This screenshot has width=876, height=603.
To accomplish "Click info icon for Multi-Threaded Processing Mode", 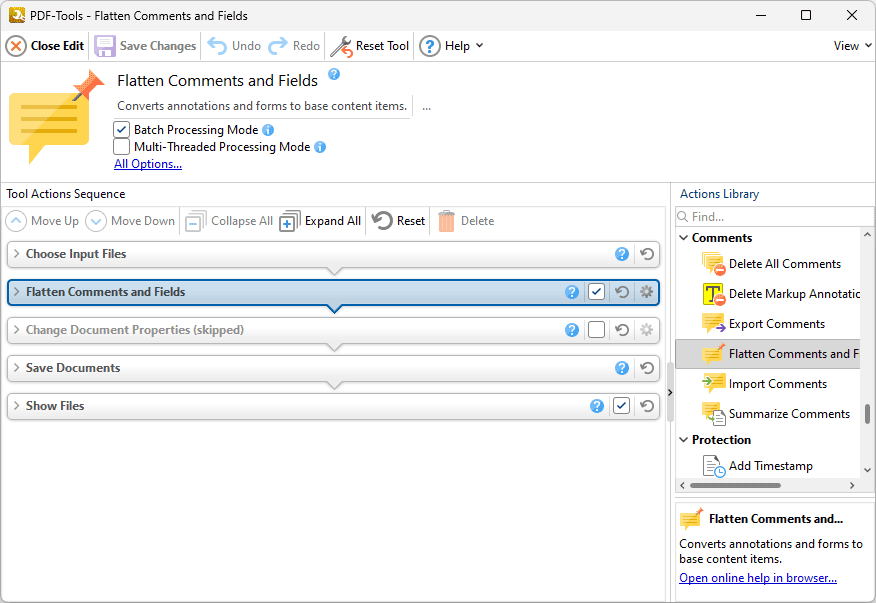I will [x=320, y=147].
